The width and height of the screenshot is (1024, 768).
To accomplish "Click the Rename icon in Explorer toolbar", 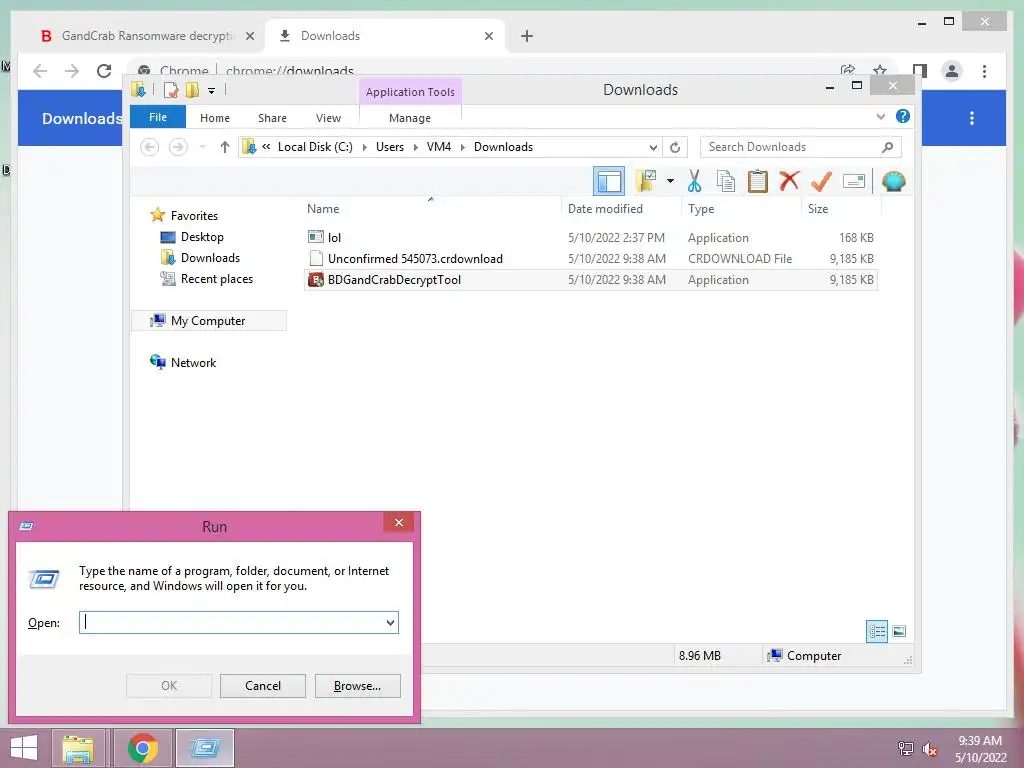I will point(854,181).
